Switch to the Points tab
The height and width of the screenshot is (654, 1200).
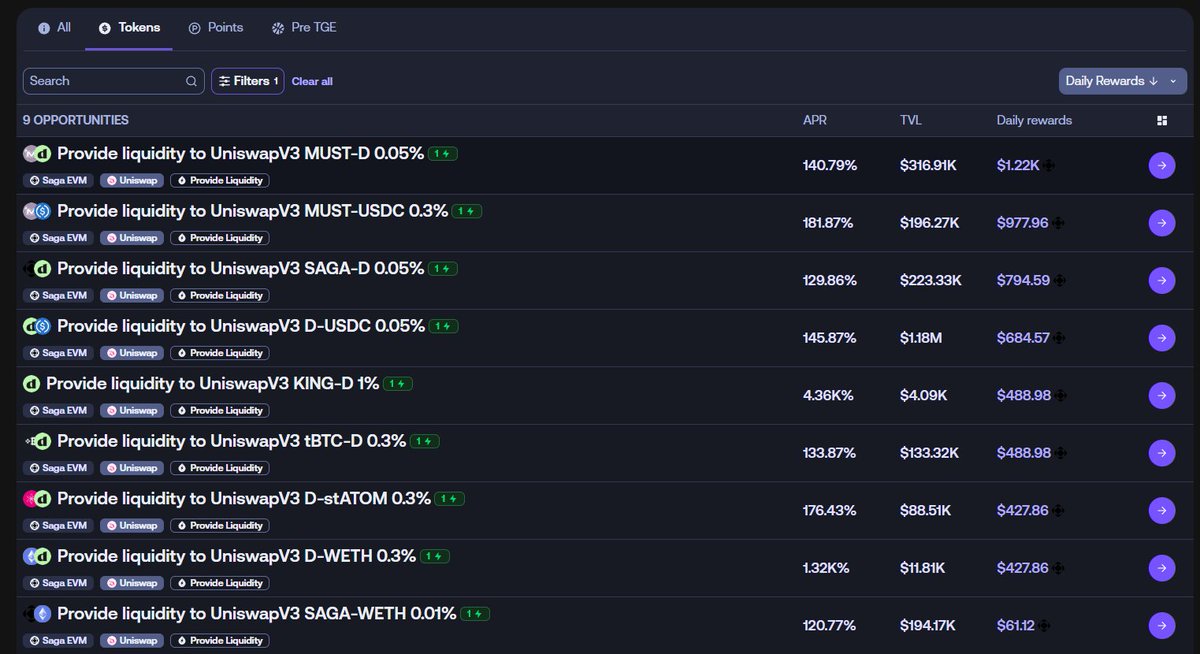click(x=216, y=28)
